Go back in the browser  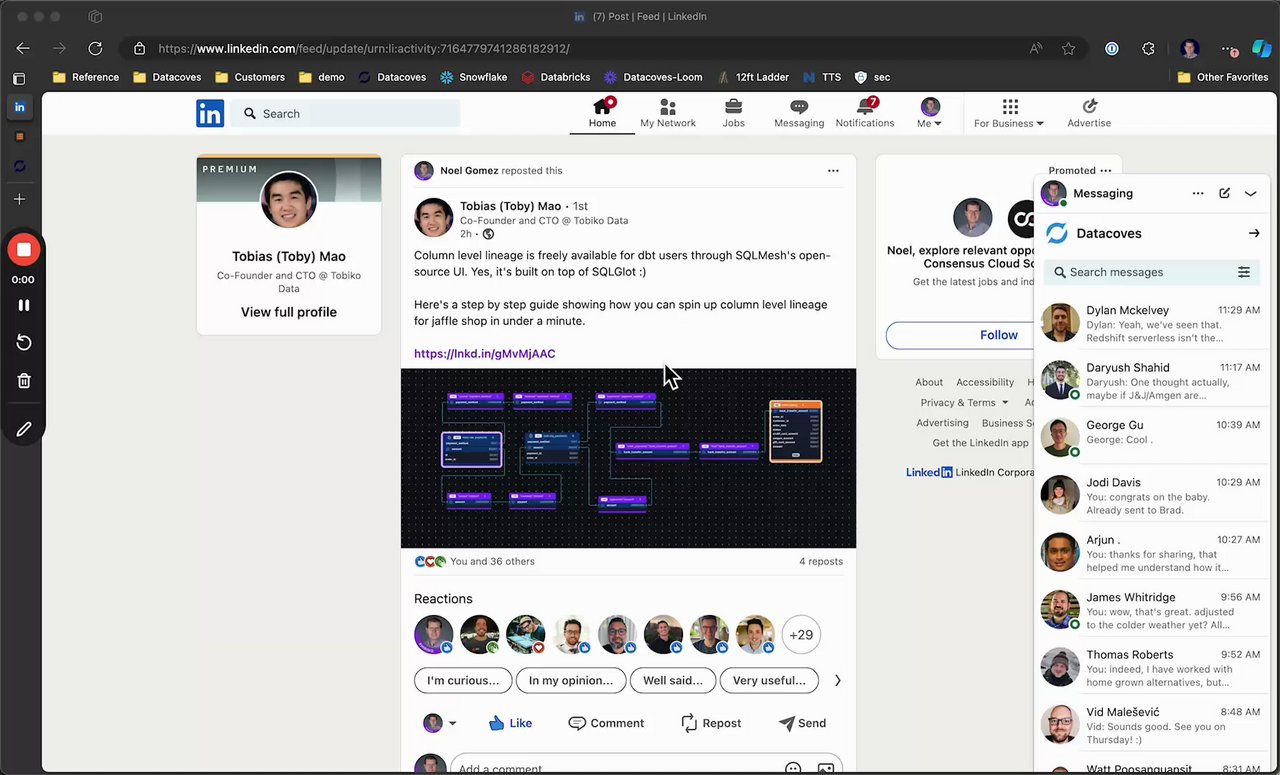(x=23, y=48)
